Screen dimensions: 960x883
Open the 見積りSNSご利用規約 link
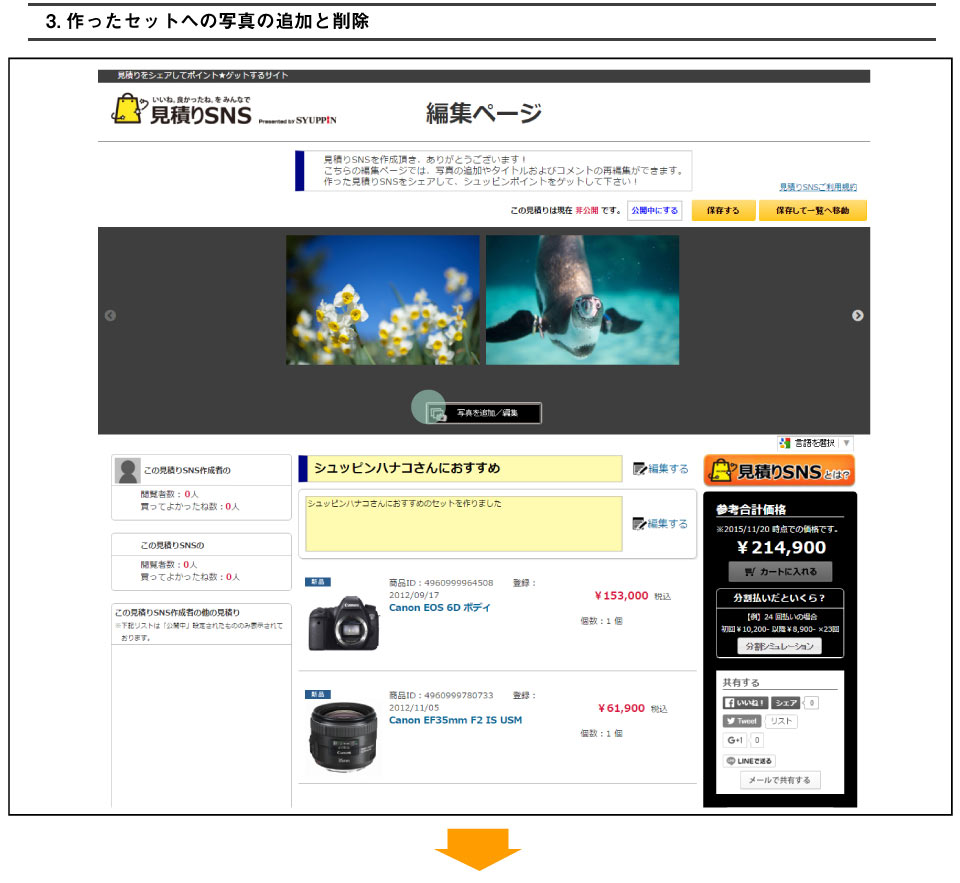[x=817, y=187]
